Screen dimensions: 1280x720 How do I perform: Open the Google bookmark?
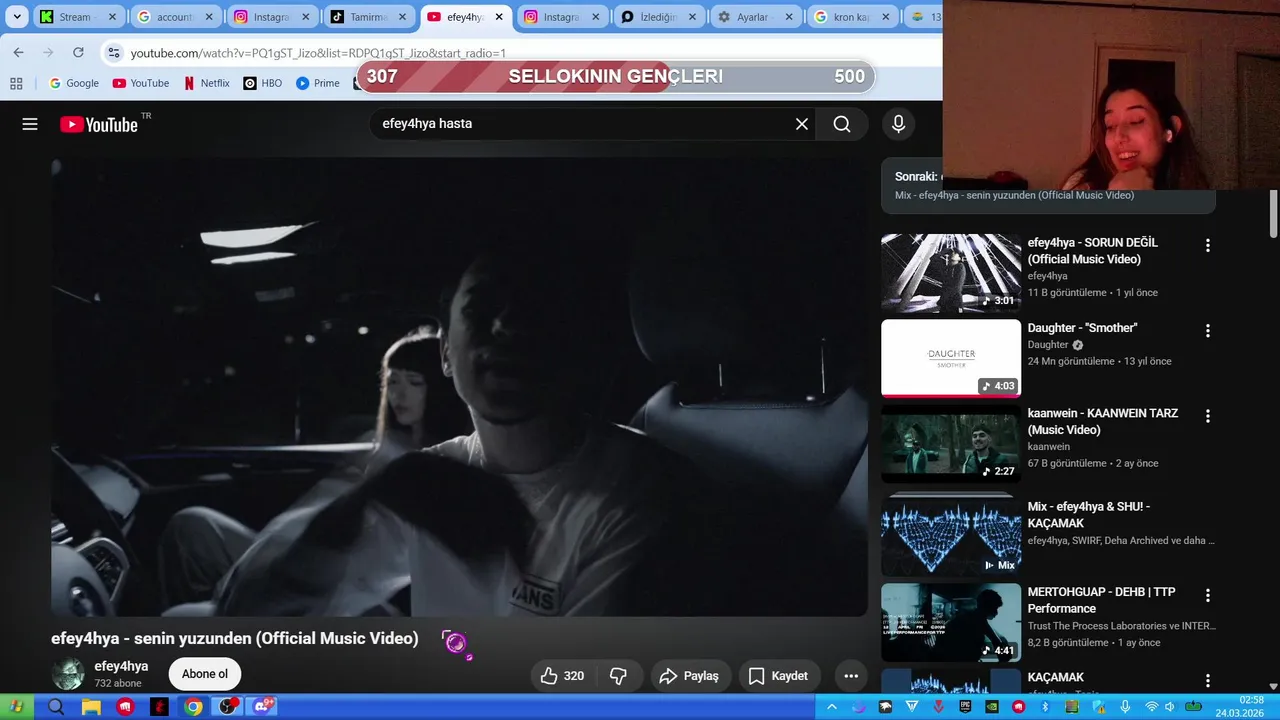tap(74, 83)
